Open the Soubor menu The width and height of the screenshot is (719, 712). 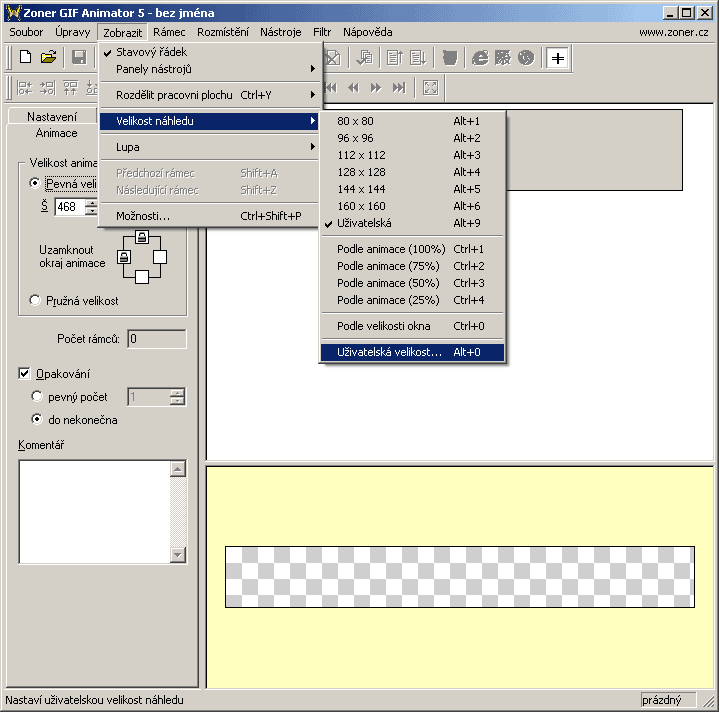(26, 32)
